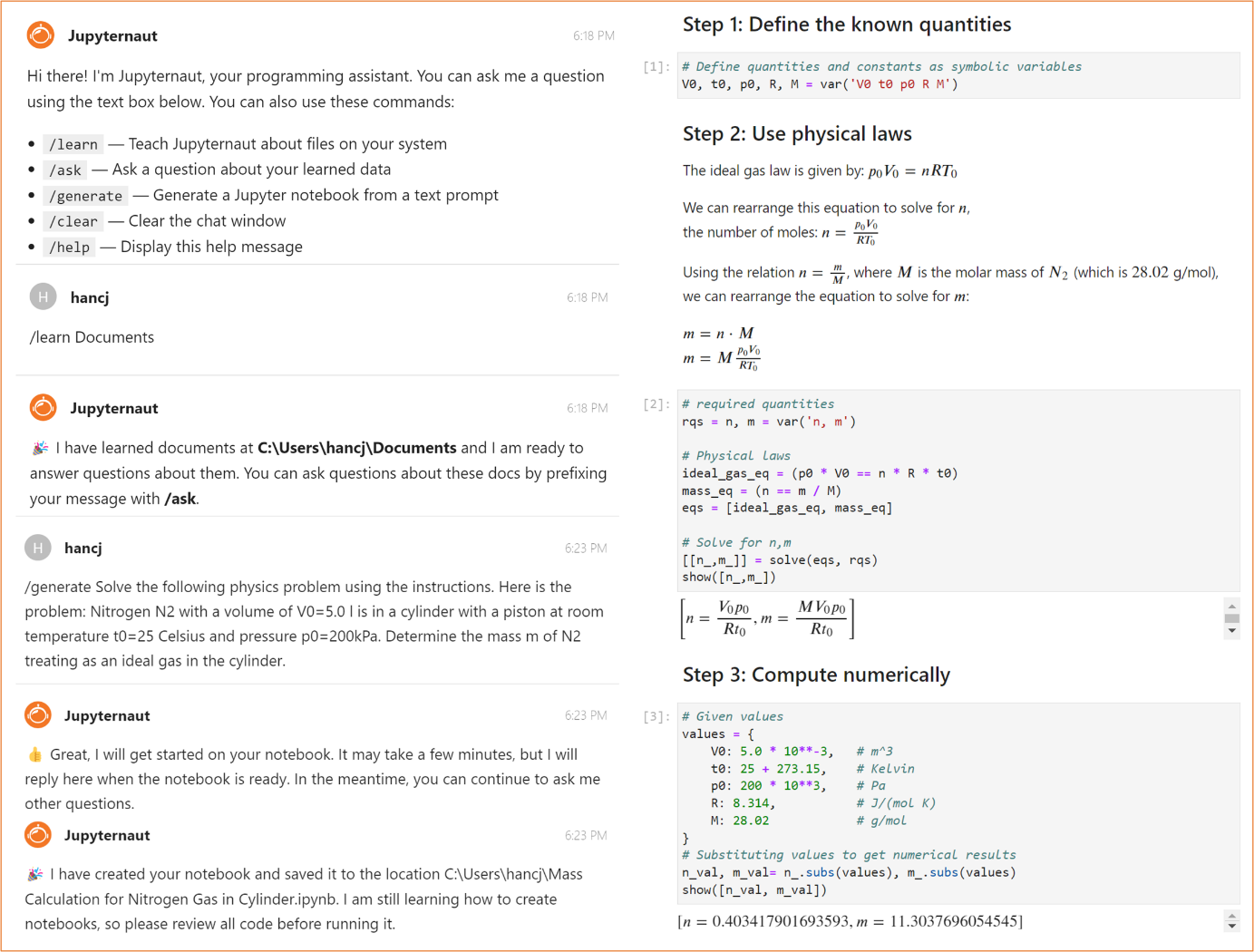Viewport: 1254px width, 952px height.
Task: Select the cell prompt labeled [3]:
Action: [x=656, y=716]
